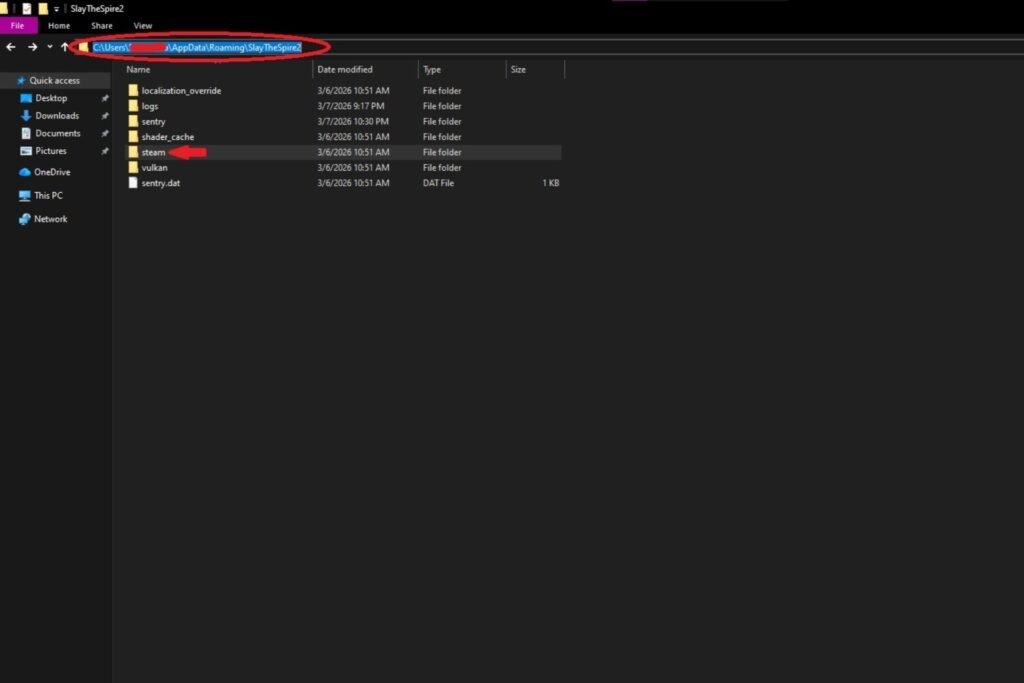Select This PC in navigation pane
This screenshot has height=683, width=1024.
(48, 195)
